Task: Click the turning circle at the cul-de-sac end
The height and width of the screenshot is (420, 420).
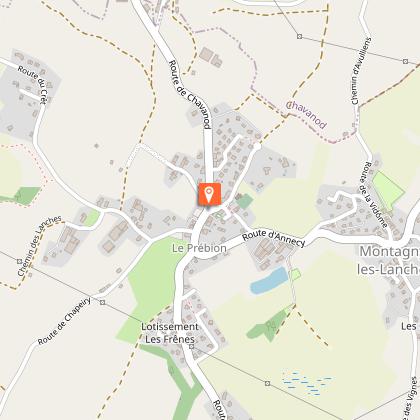Action: point(257,146)
